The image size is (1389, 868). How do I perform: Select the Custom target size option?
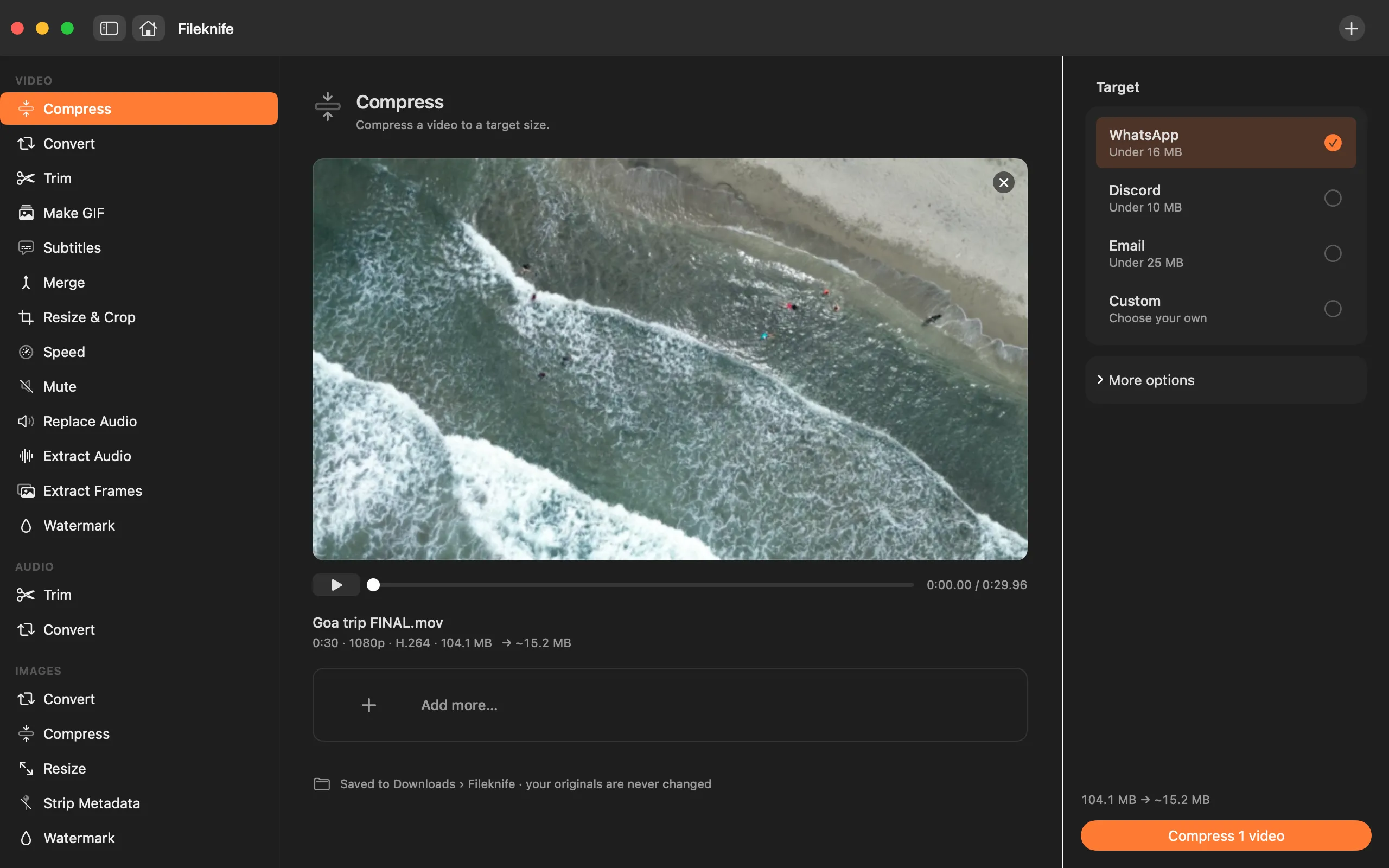[x=1226, y=309]
